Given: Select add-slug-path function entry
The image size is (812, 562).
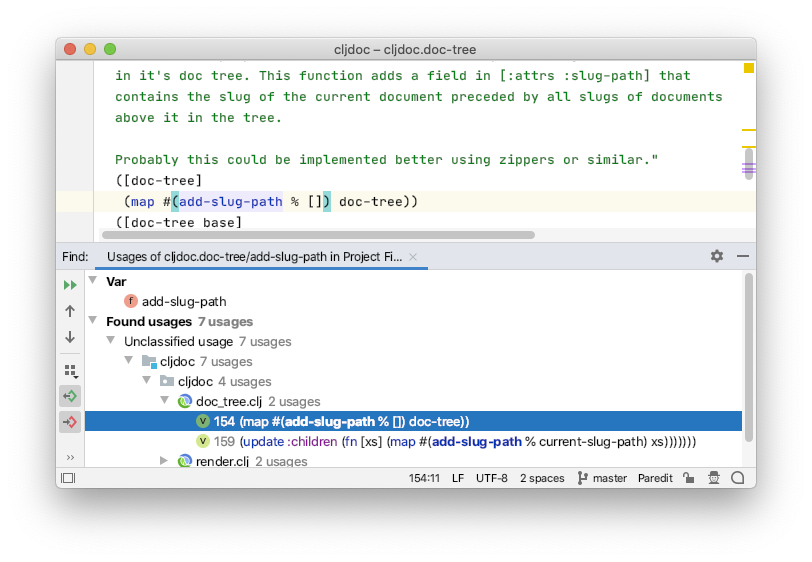Looking at the screenshot, I should (184, 301).
